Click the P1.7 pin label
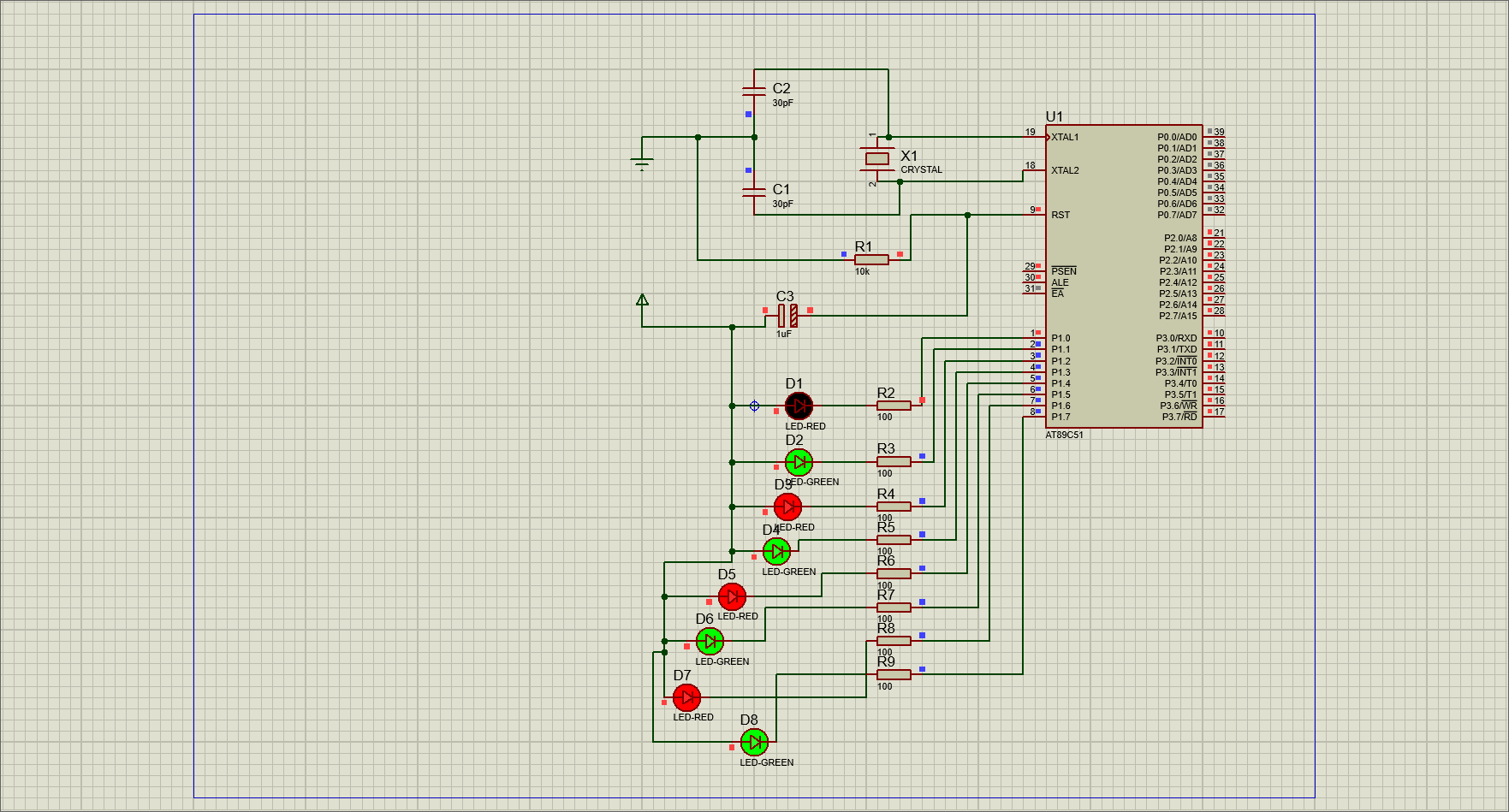Screen dimensions: 1509x812 (1060, 417)
